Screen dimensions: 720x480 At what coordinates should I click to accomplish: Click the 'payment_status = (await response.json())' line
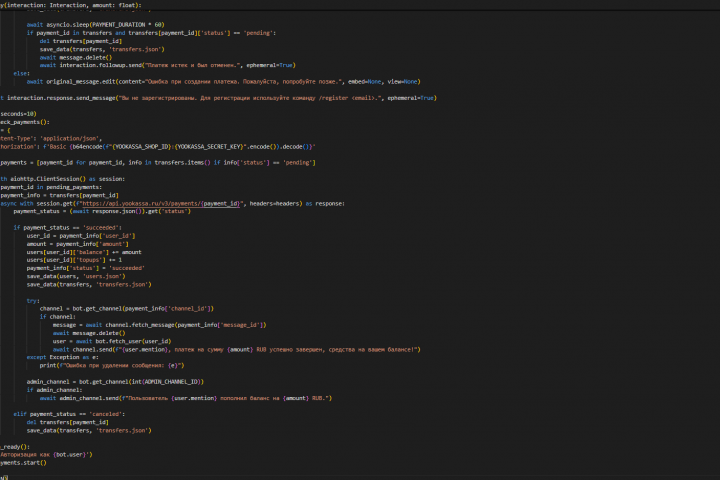pos(102,211)
